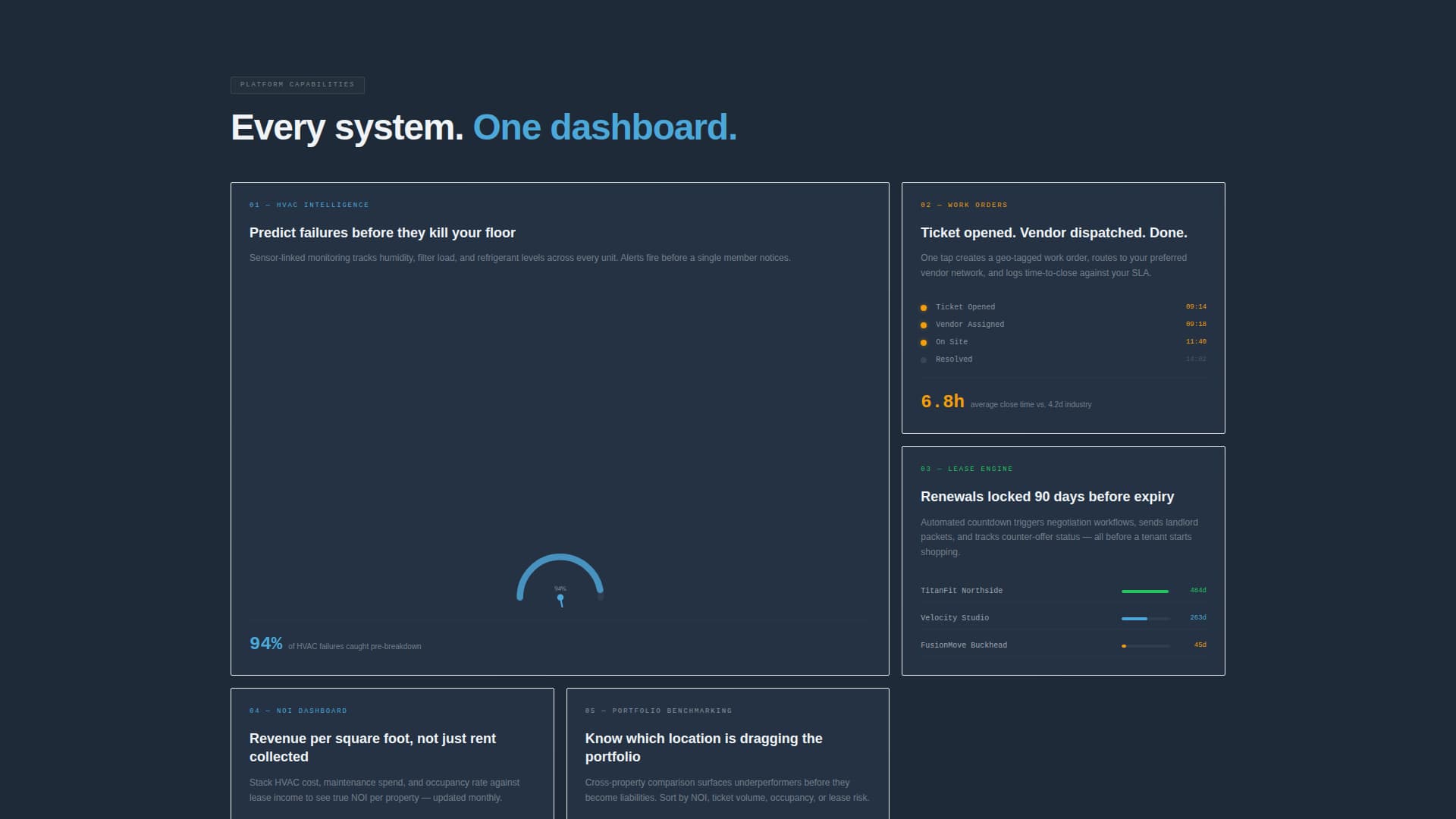Image resolution: width=1456 pixels, height=819 pixels.
Task: Click the 'Velocity Studio' lease row name
Action: [x=954, y=618]
